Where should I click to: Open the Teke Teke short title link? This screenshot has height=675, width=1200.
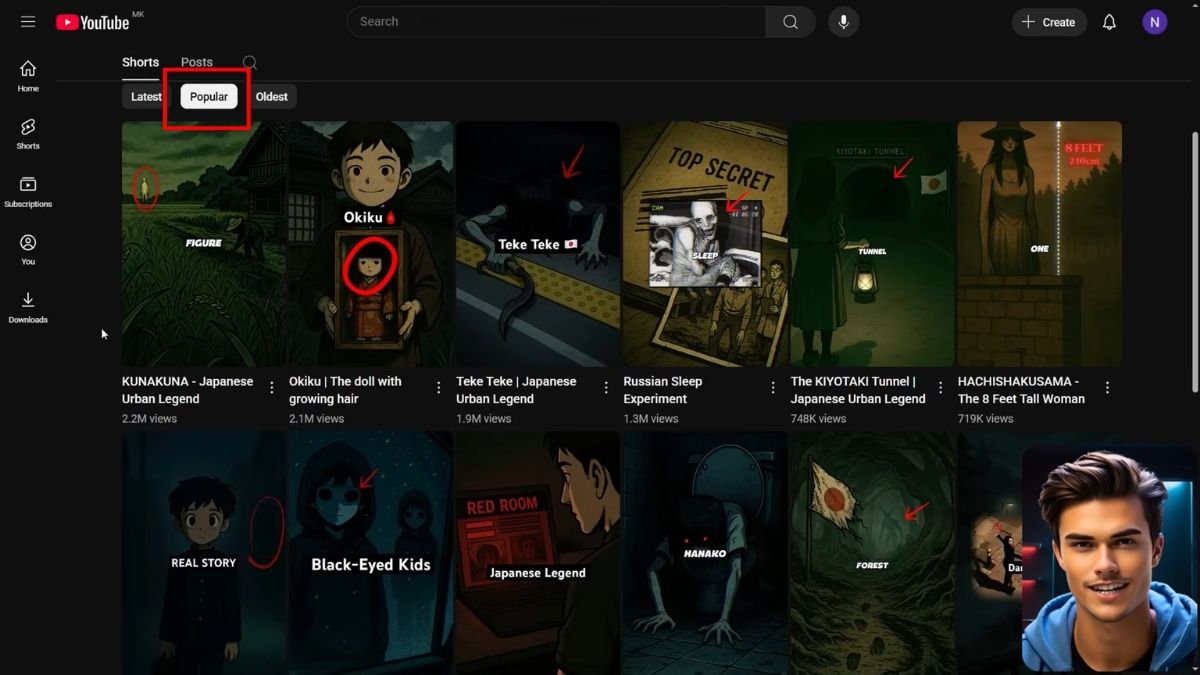pos(516,390)
